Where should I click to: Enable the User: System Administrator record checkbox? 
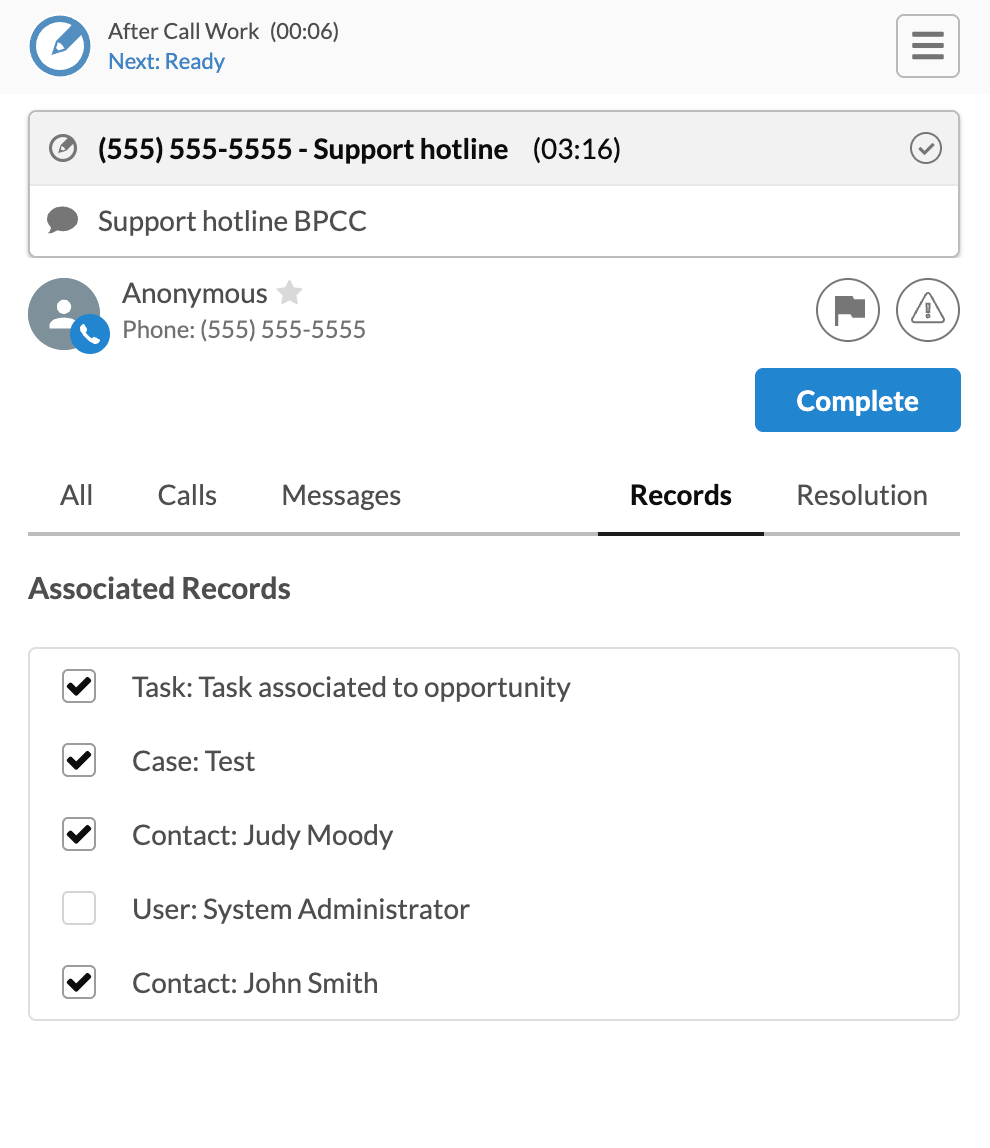(79, 908)
